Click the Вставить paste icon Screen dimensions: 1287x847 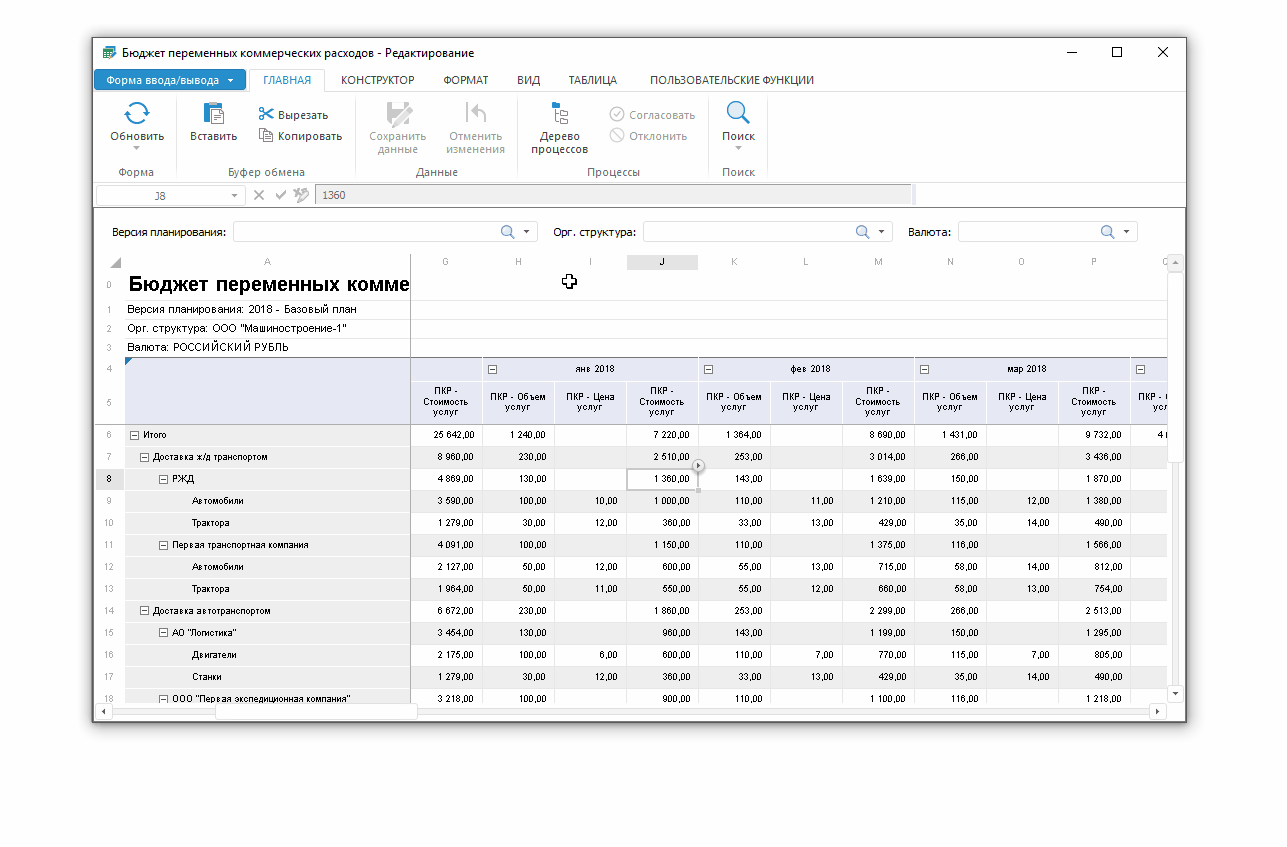click(x=213, y=113)
